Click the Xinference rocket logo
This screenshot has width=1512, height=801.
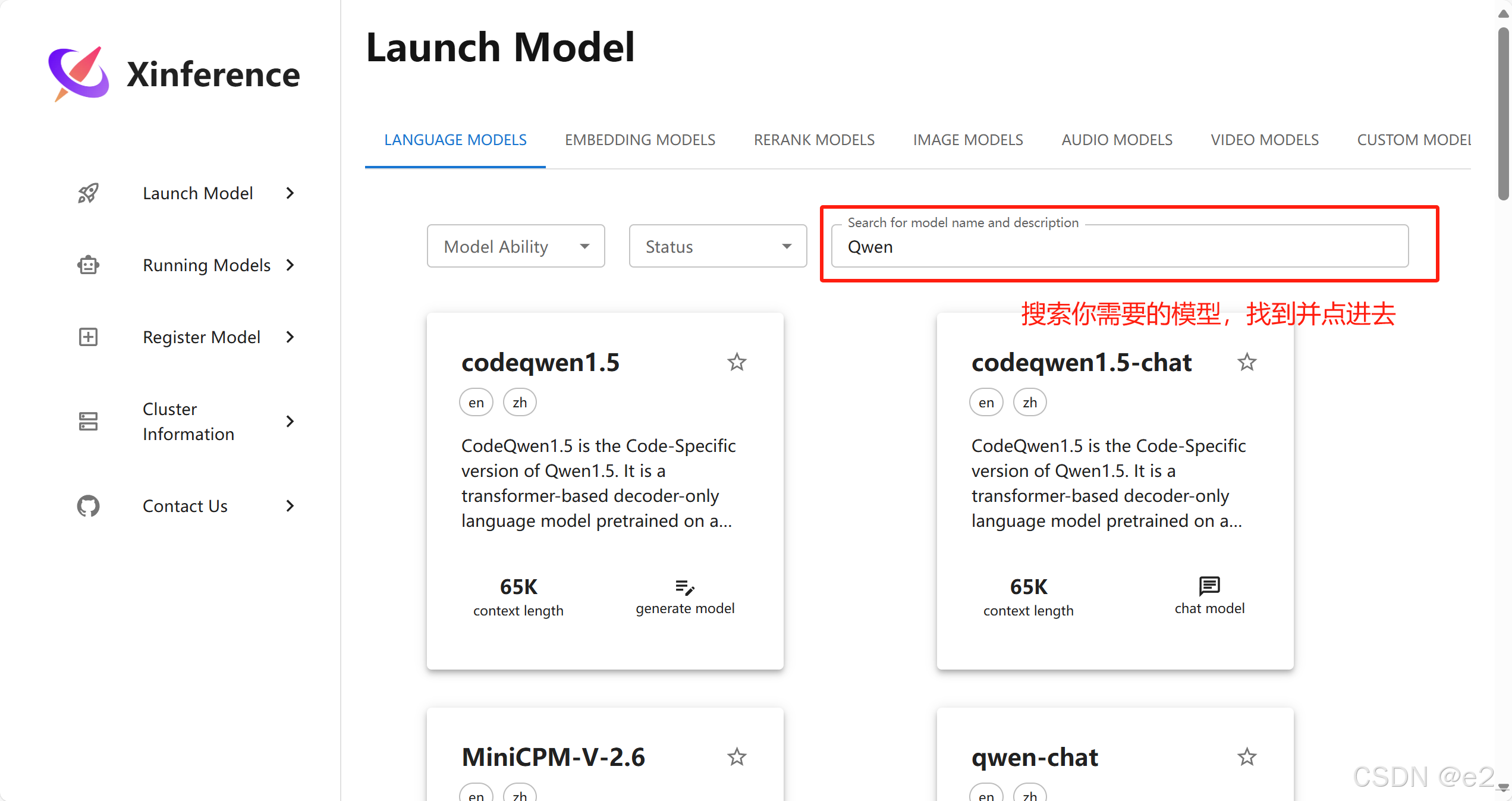pos(79,74)
